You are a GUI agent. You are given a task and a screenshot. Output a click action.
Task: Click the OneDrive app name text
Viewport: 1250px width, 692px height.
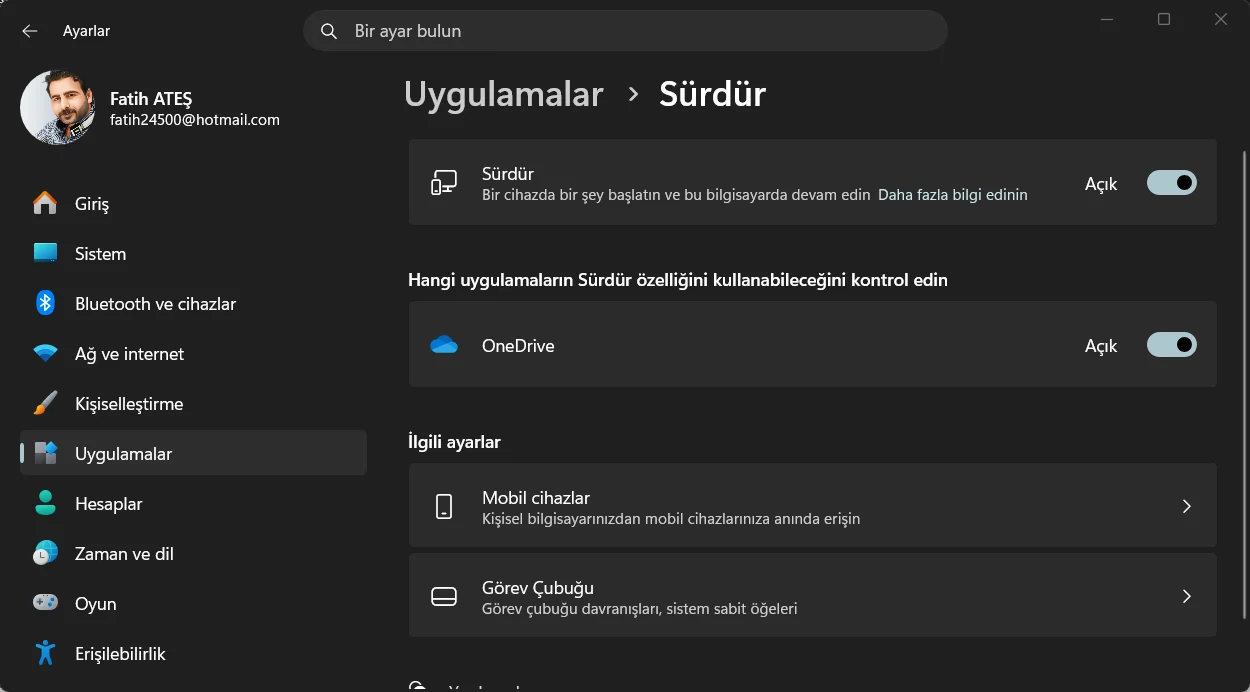pyautogui.click(x=518, y=346)
